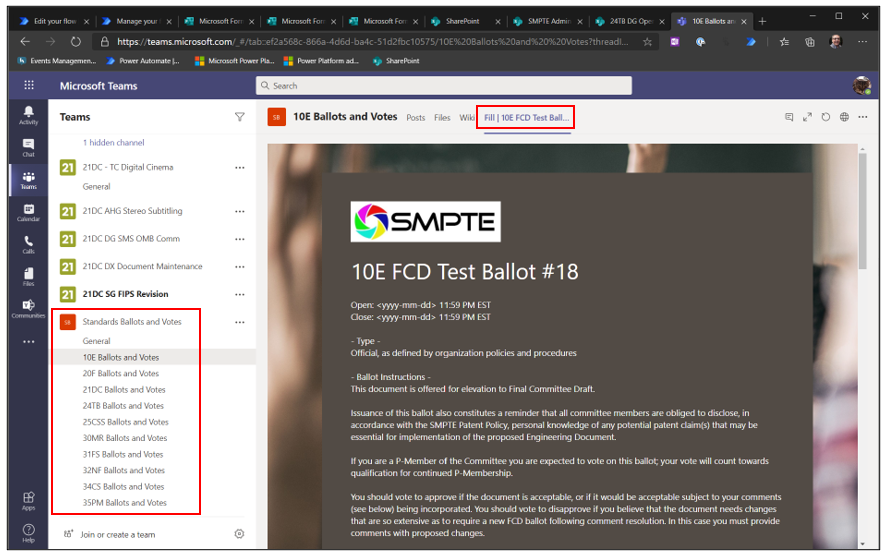Viewport: 886px width, 556px height.
Task: Open the Files app icon
Action: point(28,276)
